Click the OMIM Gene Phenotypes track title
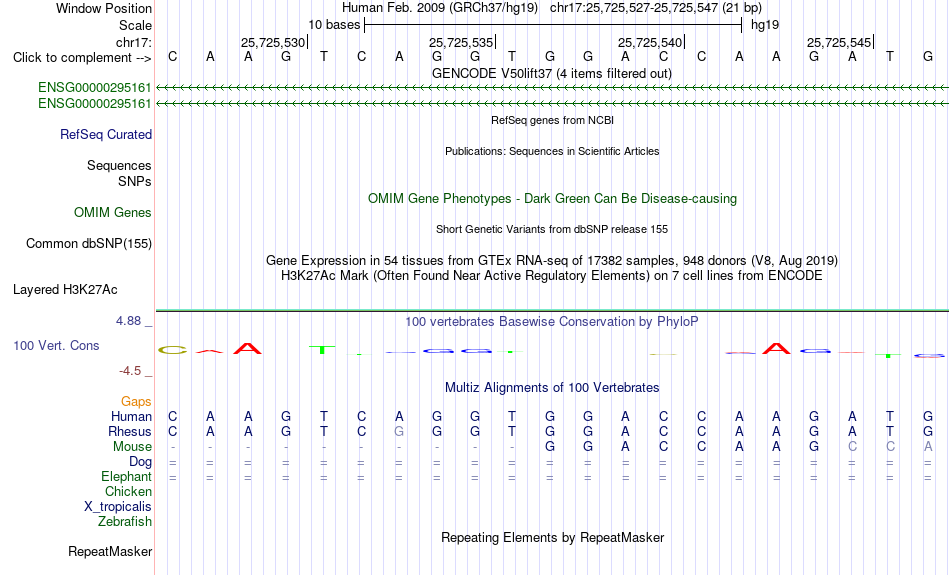Viewport: 950px width, 575px height. (553, 199)
